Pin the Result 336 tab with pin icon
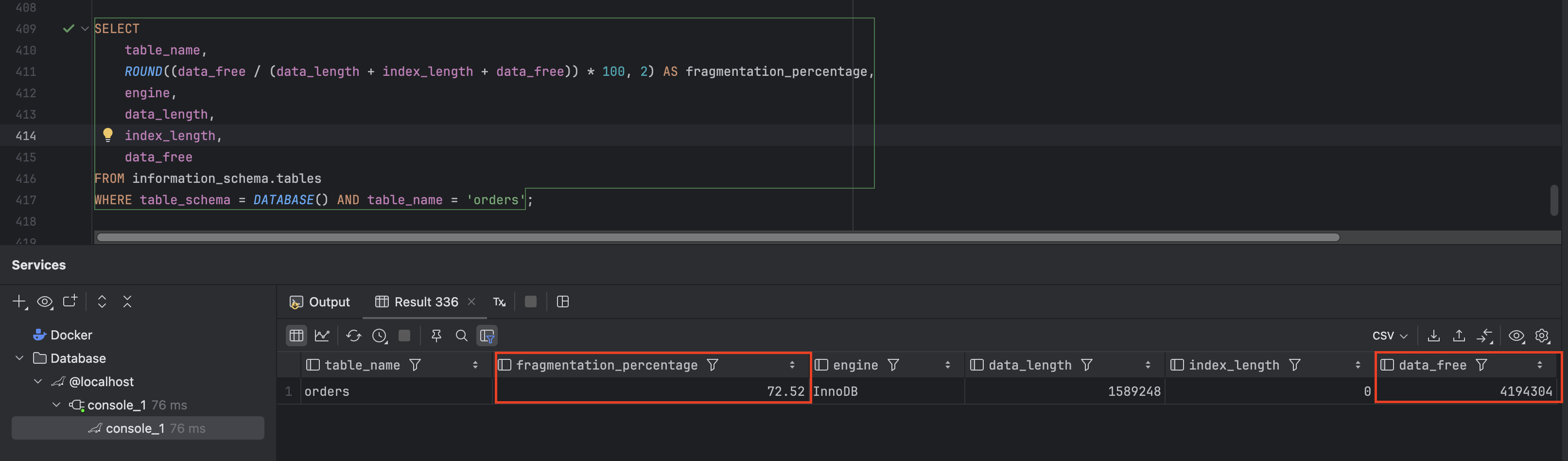Viewport: 1568px width, 461px height. tap(436, 336)
